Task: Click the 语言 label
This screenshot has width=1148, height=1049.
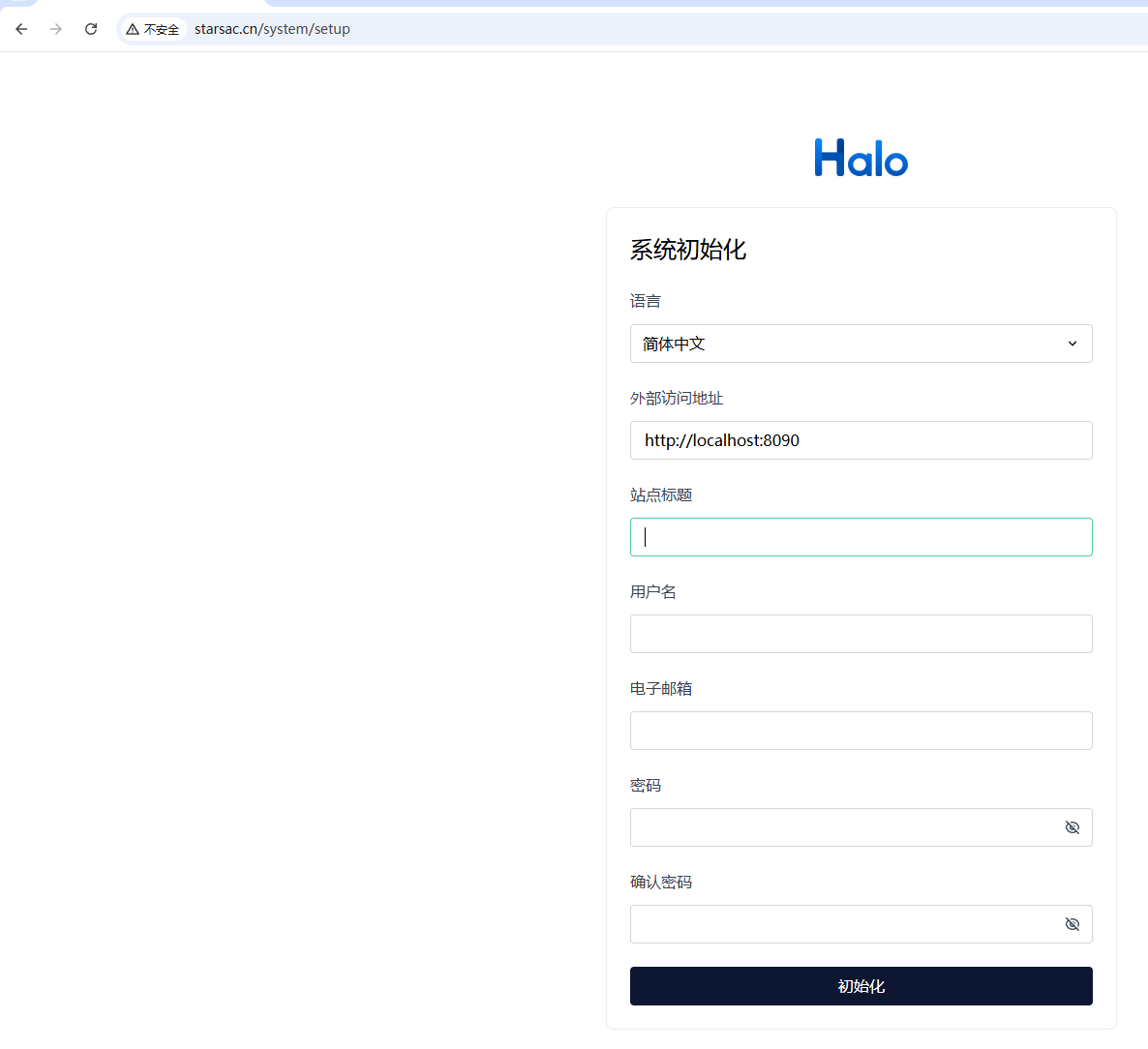Action: 646,301
